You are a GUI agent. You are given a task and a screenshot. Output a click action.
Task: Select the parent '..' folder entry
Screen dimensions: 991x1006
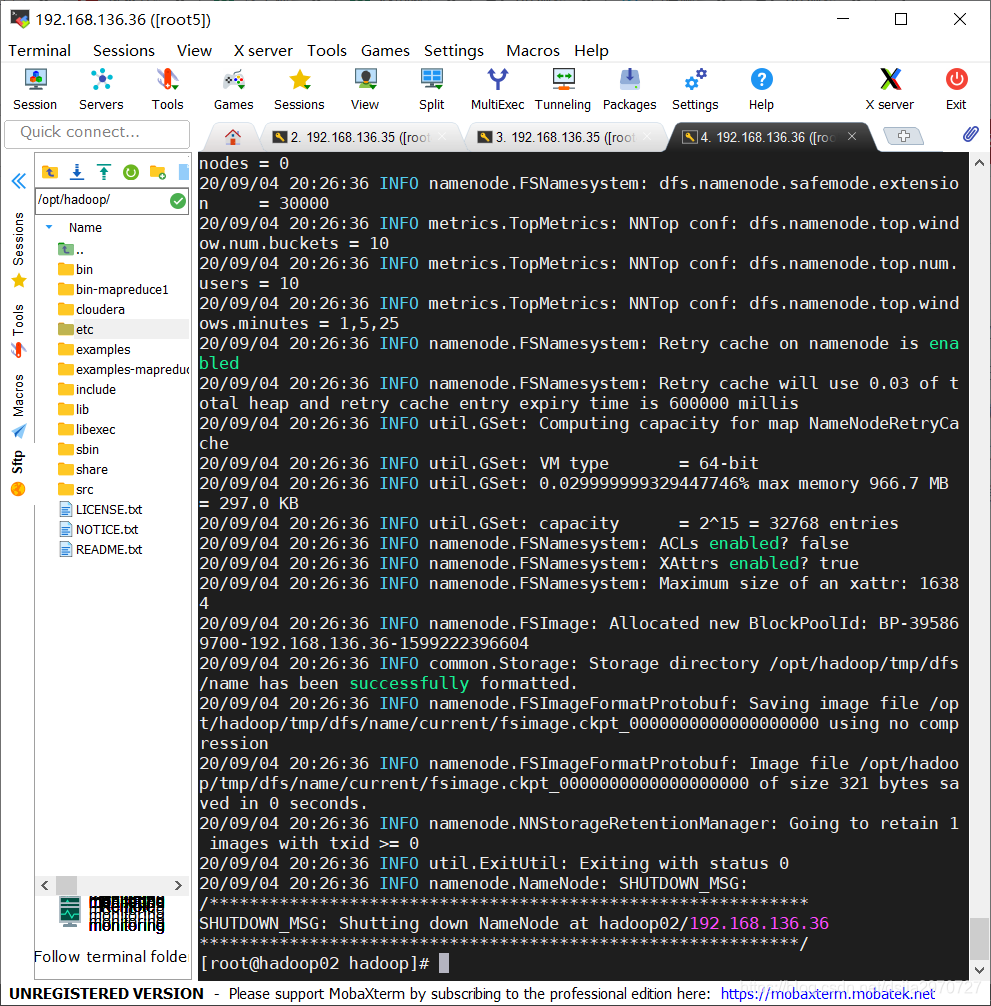[x=71, y=250]
